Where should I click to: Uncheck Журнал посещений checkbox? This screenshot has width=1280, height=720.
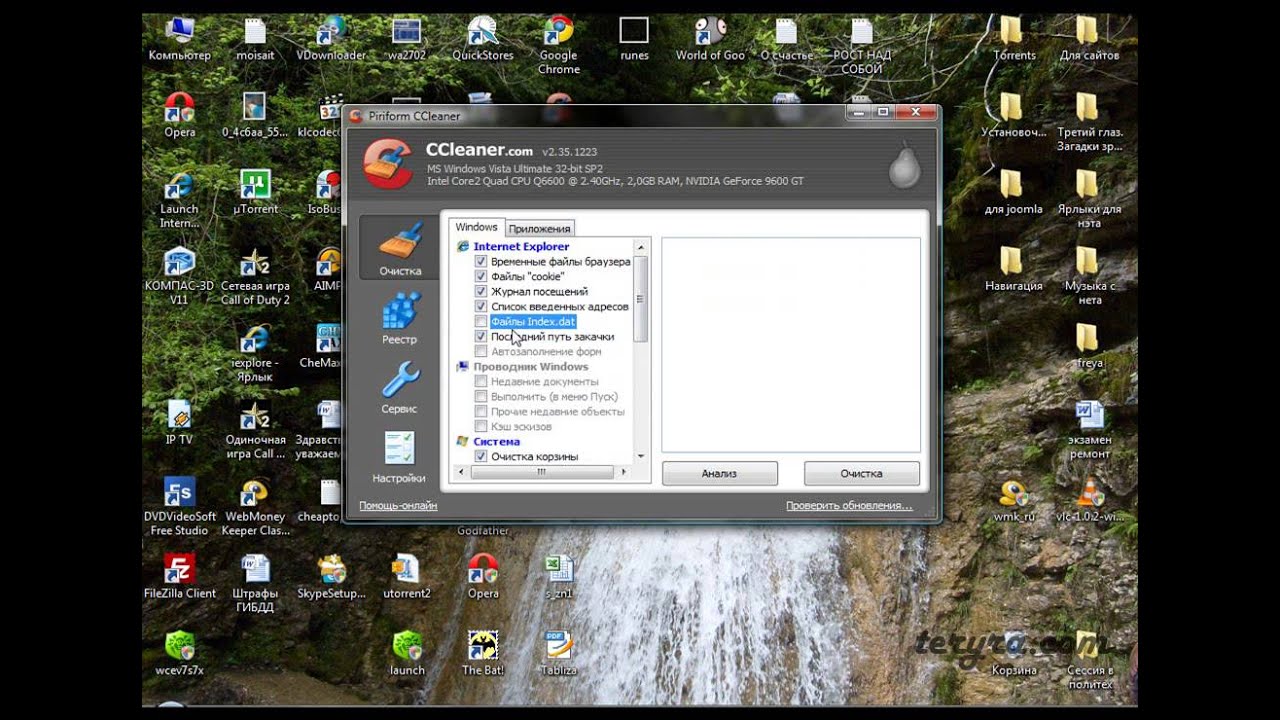point(481,291)
